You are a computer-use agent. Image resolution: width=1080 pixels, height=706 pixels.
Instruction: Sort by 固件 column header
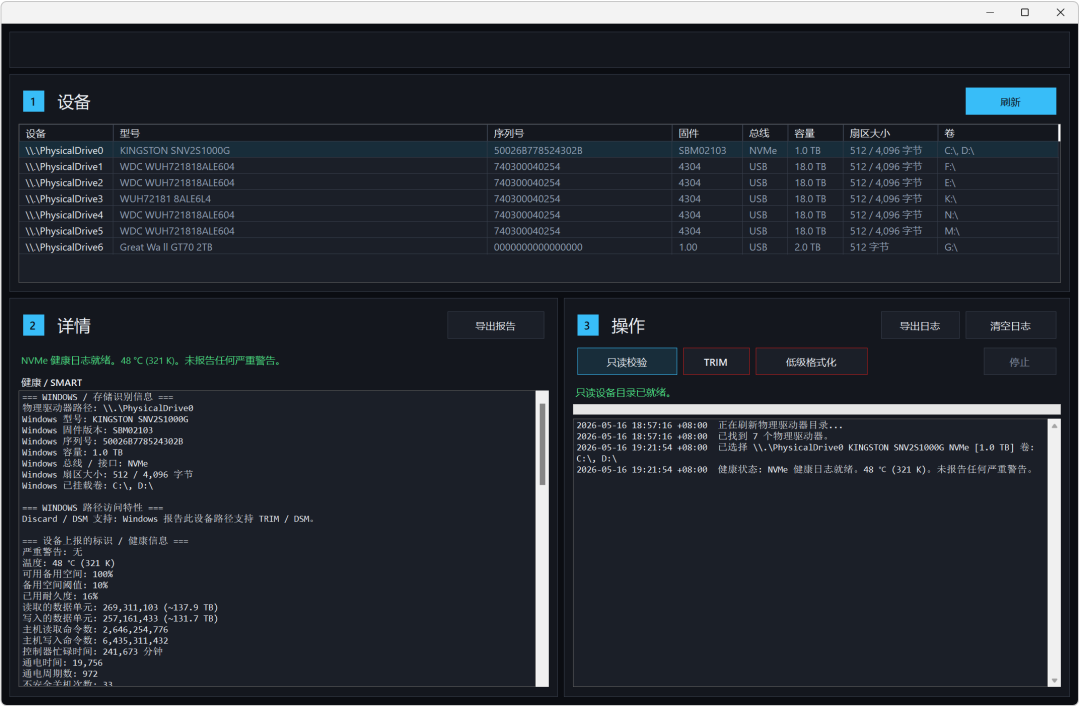(x=707, y=134)
